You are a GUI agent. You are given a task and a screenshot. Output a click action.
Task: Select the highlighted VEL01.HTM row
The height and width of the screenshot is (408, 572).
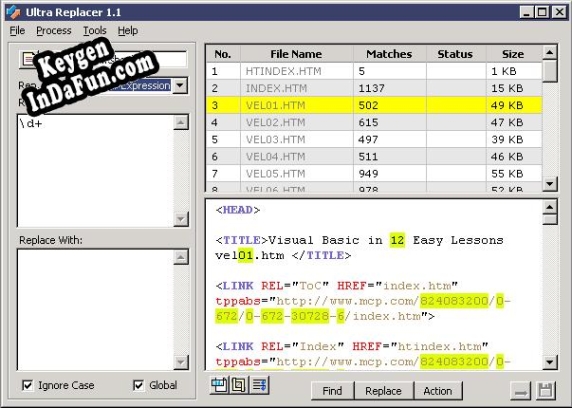click(x=374, y=105)
